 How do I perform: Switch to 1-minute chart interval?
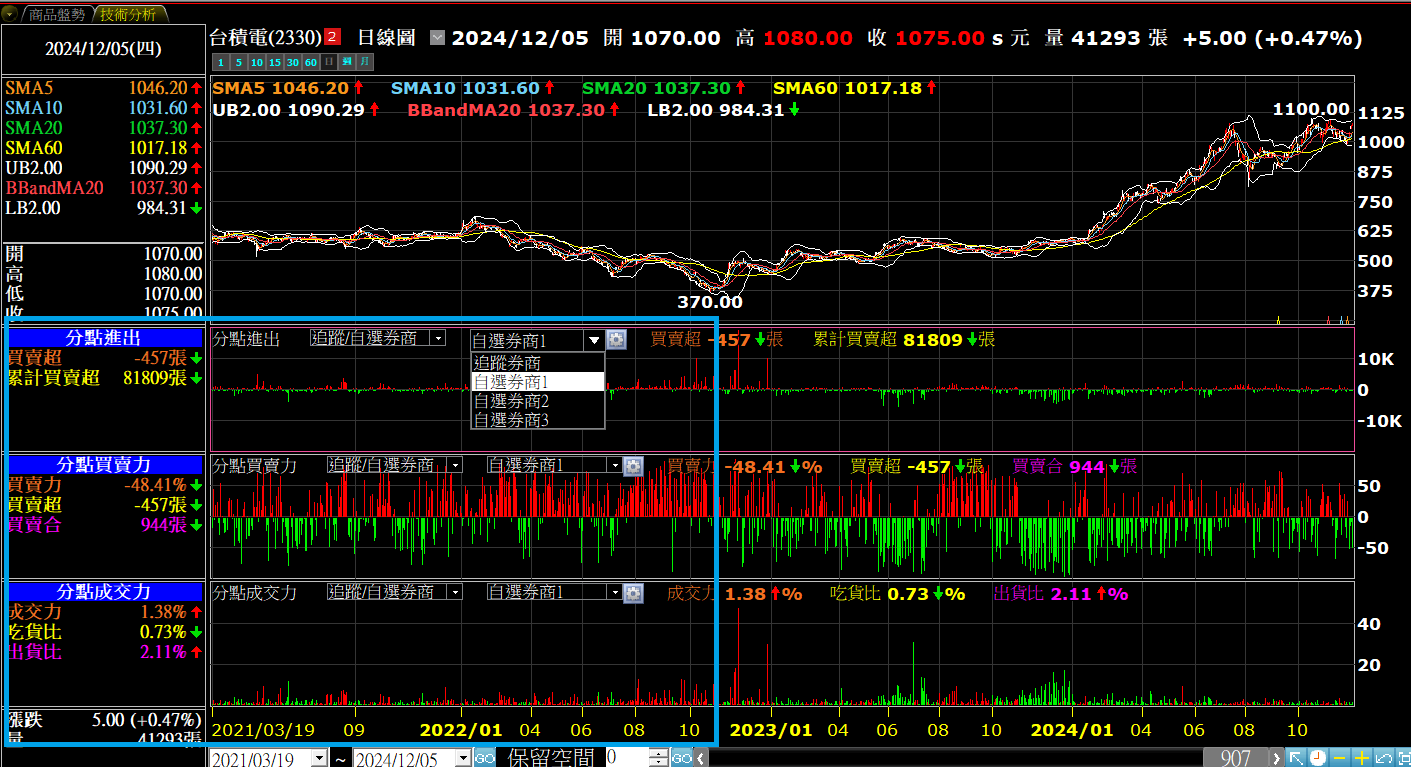click(x=221, y=63)
